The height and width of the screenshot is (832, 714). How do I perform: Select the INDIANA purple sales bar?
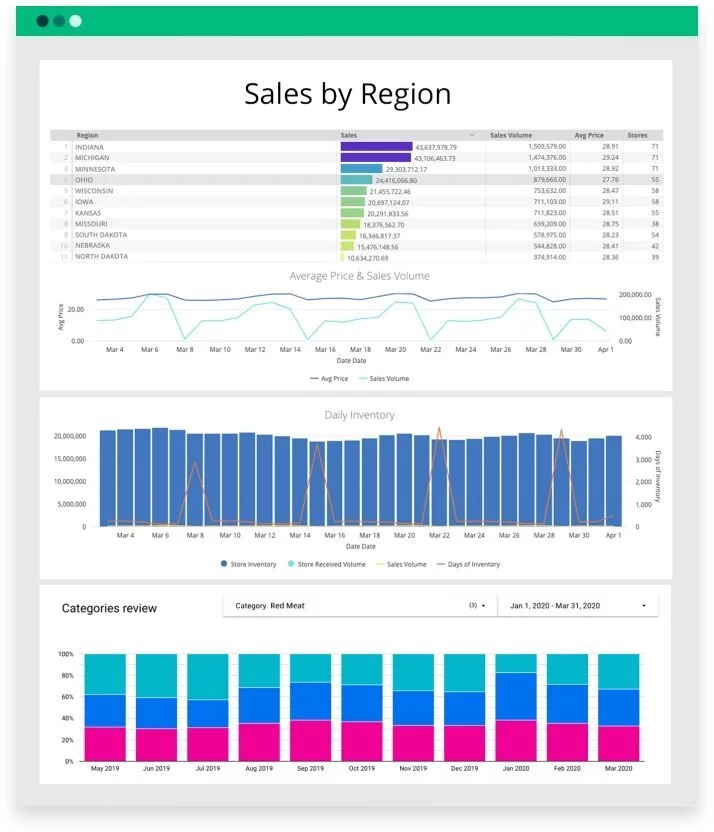coord(376,147)
